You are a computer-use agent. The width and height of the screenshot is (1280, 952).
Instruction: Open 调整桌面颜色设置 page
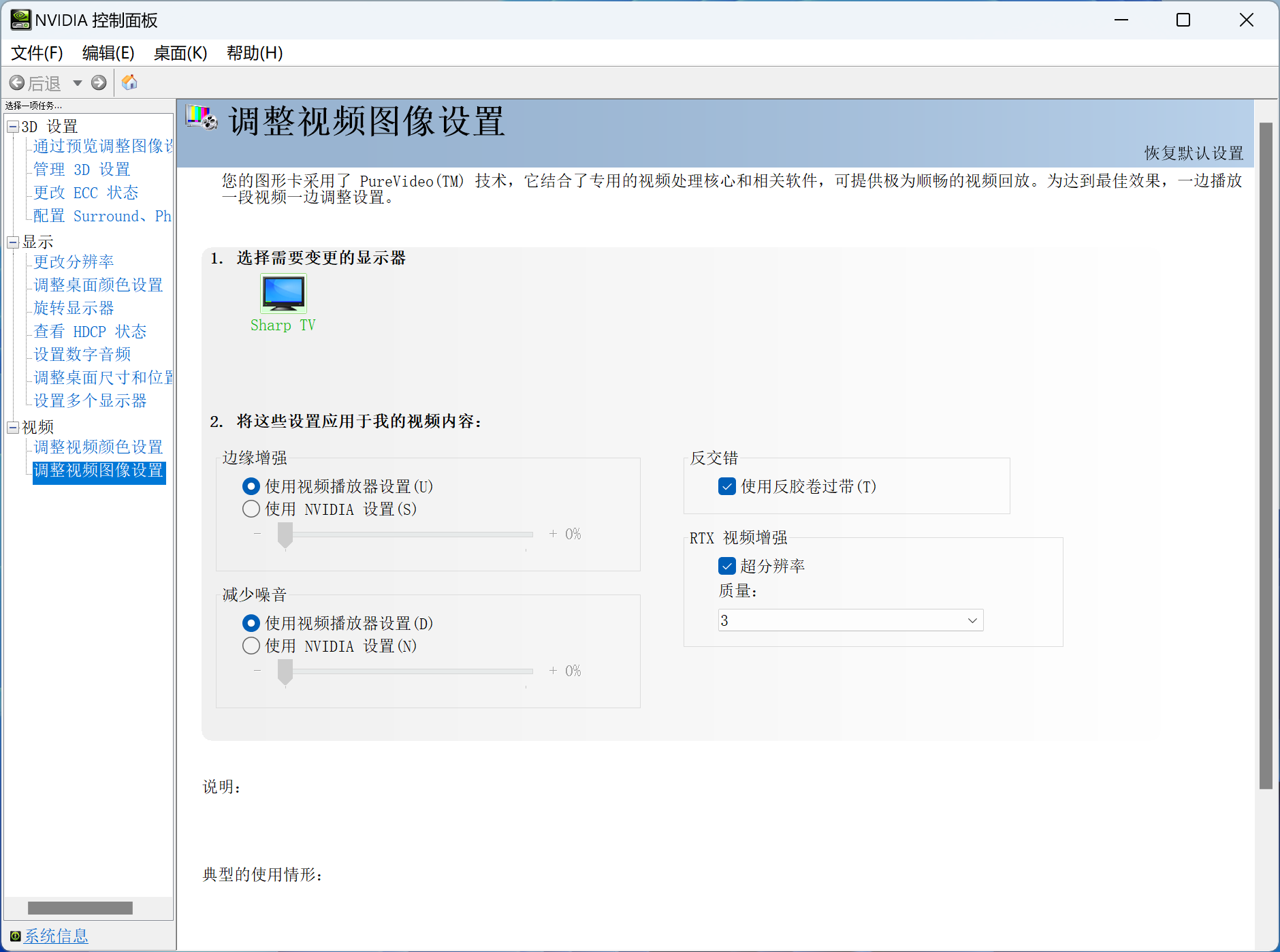pos(99,285)
